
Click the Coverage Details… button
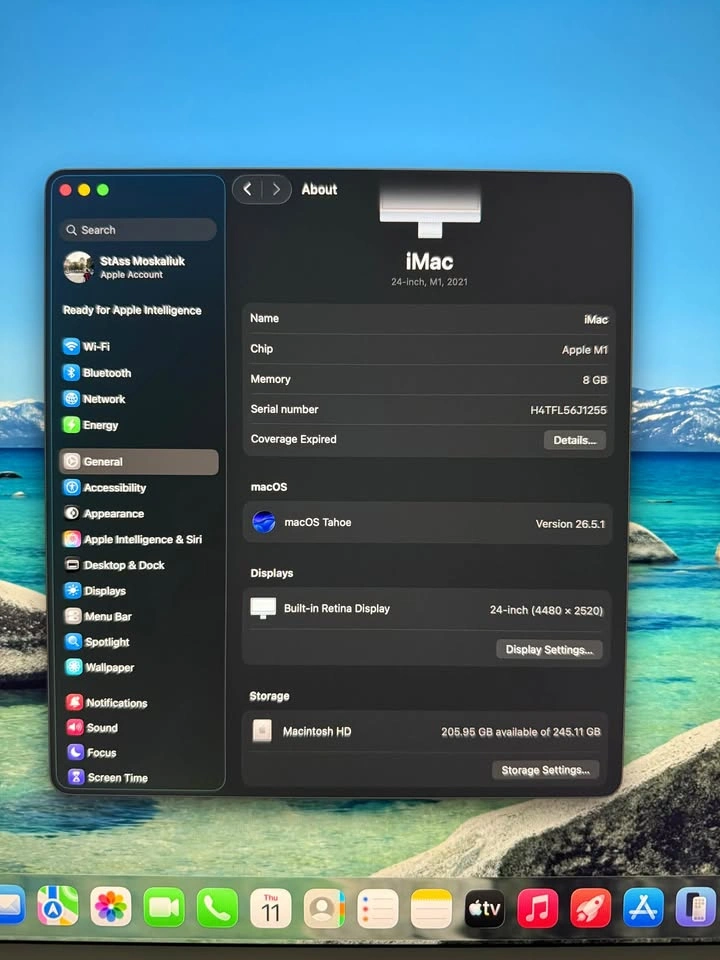(574, 440)
